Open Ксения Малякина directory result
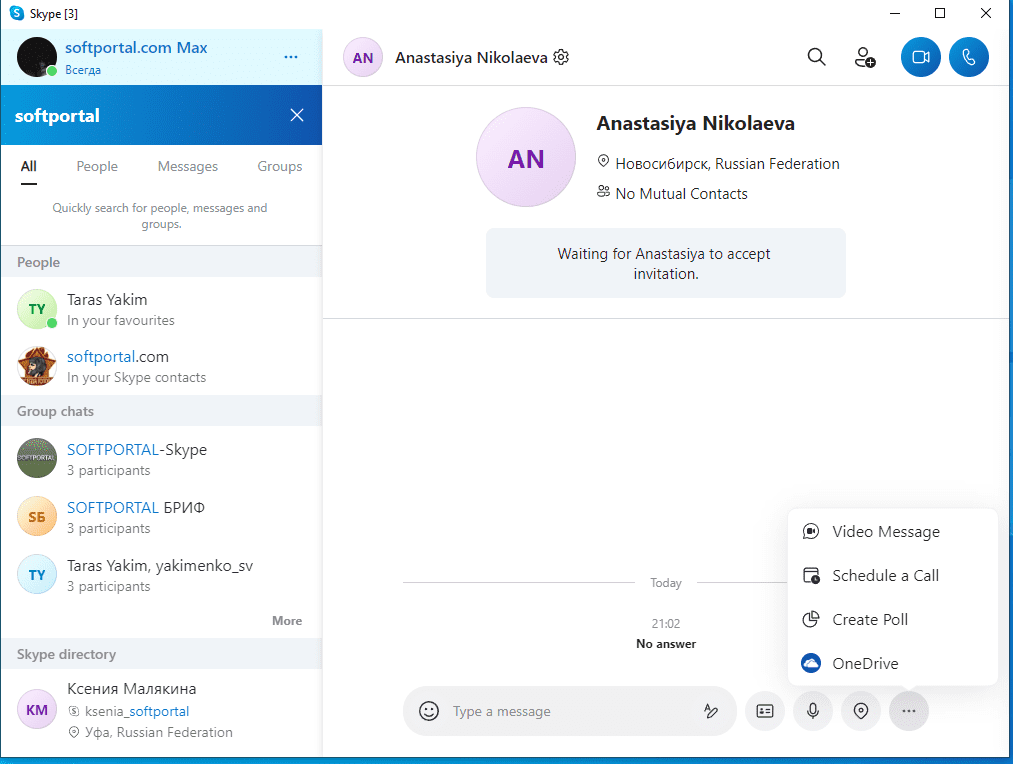 click(162, 710)
